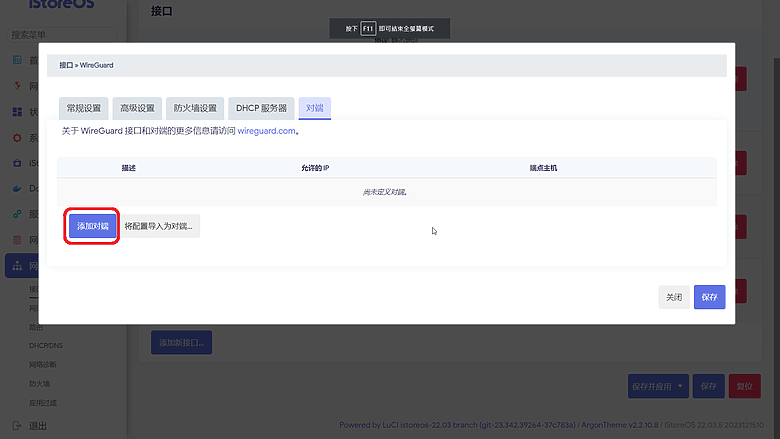Click the home dashboard icon in sidebar
Screen dimensions: 780x439
17,60
